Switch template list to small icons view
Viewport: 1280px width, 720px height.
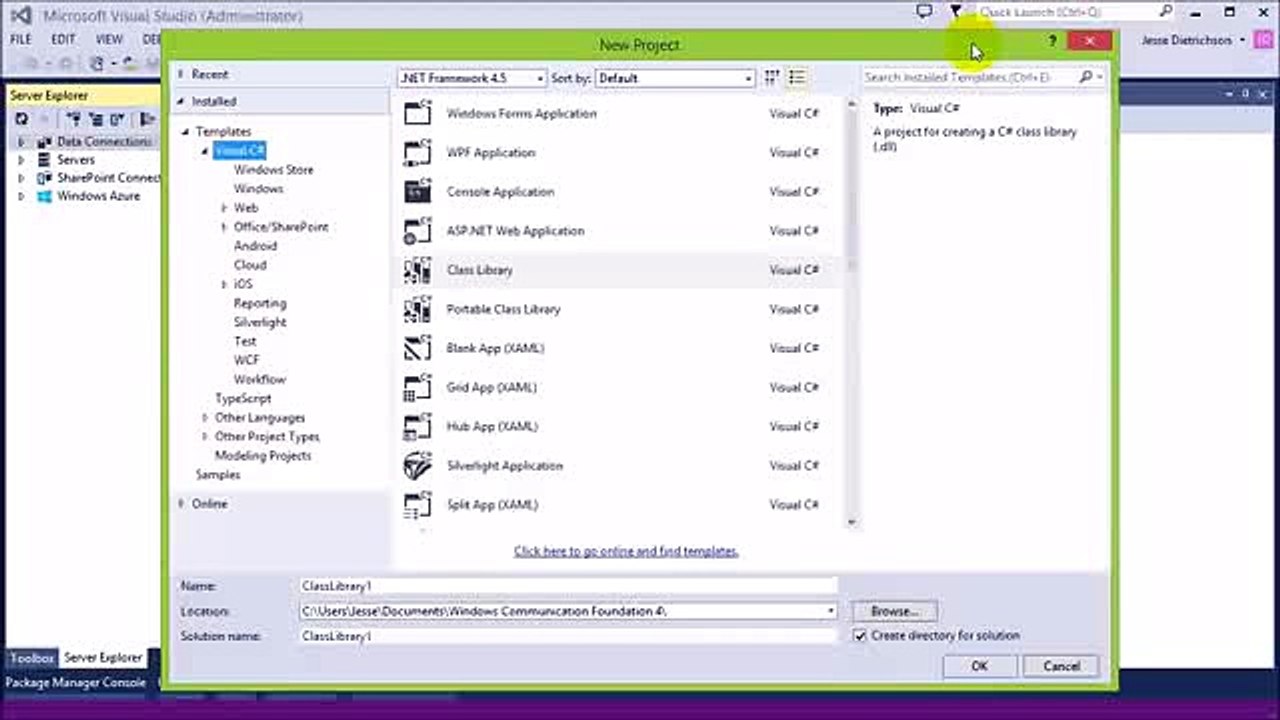pos(772,77)
